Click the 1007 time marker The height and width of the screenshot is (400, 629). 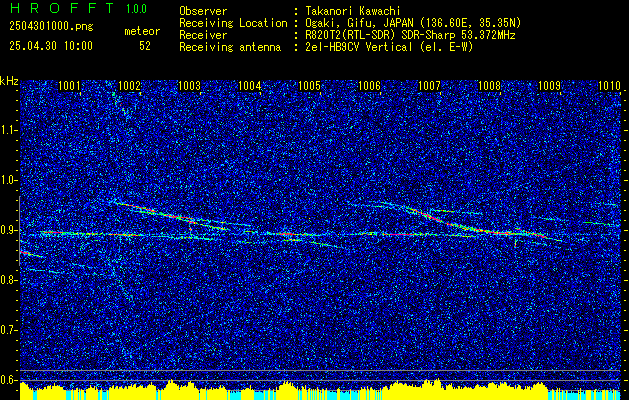430,86
